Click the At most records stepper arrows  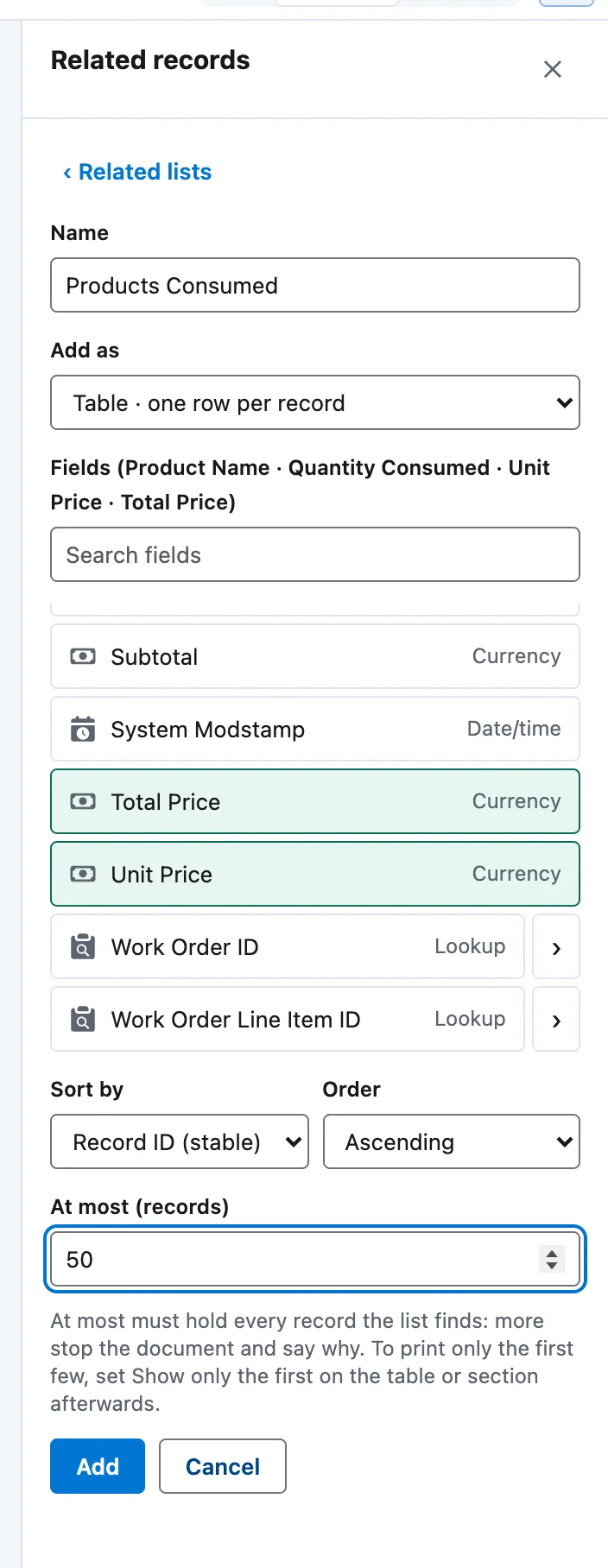[552, 1259]
